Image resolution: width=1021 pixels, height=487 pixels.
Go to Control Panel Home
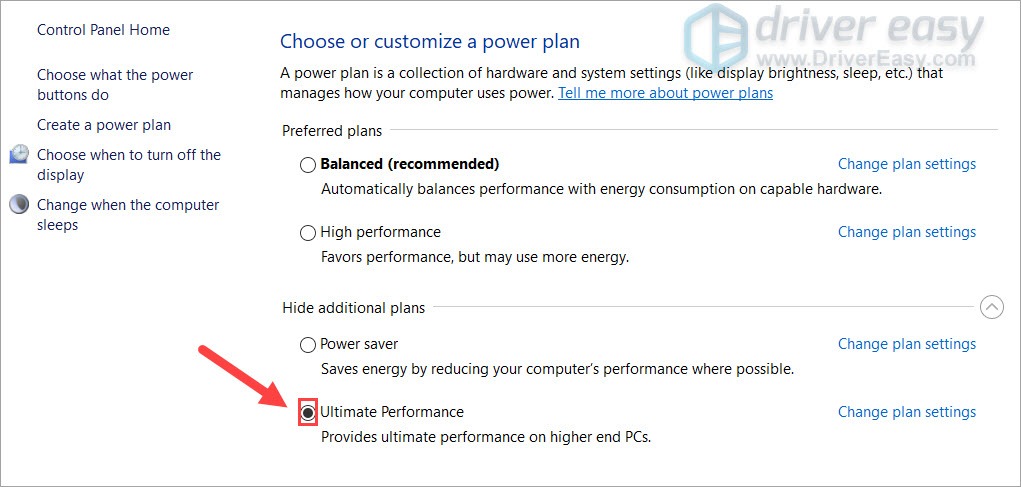tap(103, 30)
